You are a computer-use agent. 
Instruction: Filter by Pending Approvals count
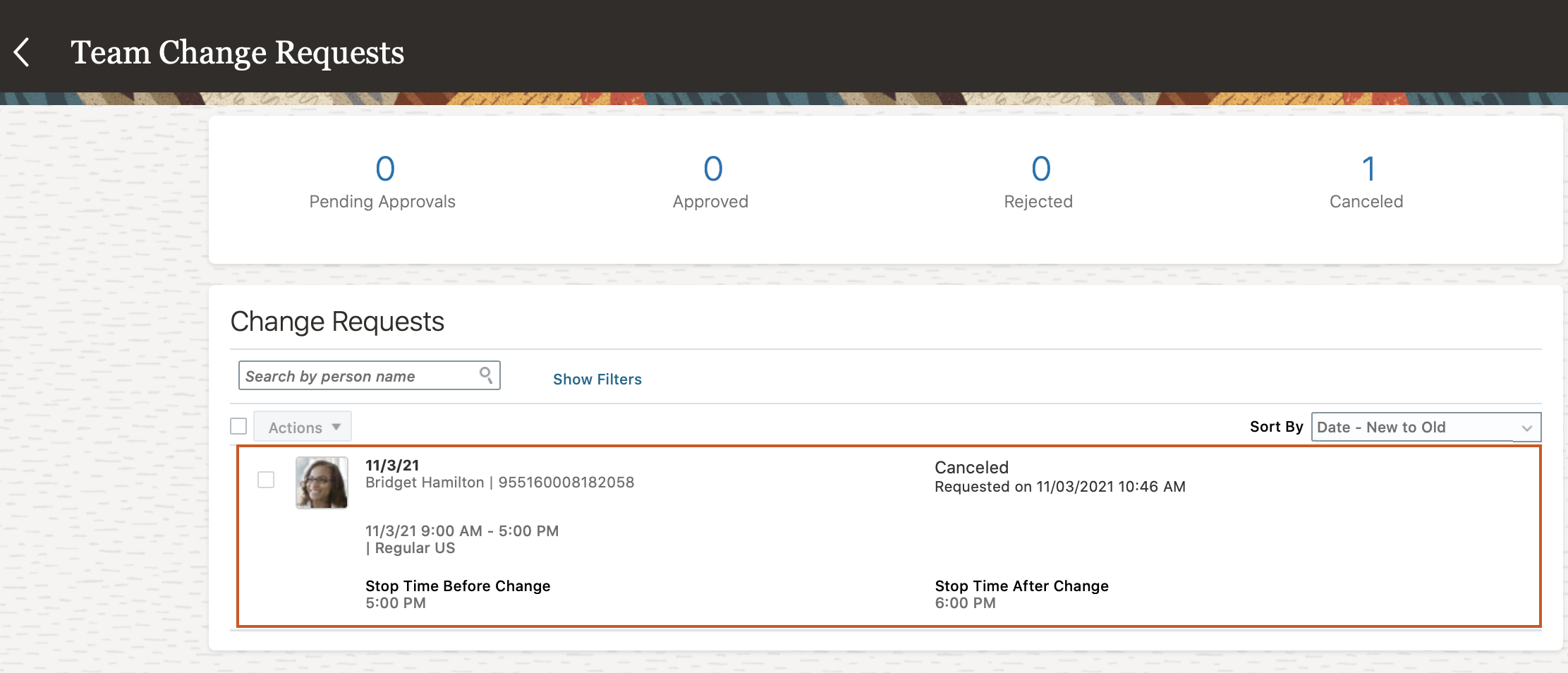point(384,169)
